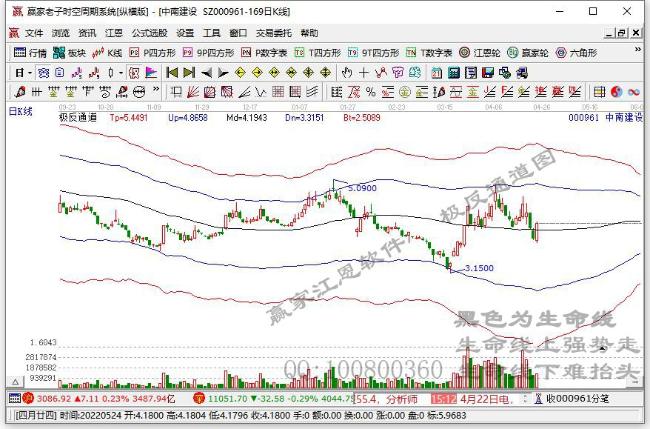
Task: Click the yellow diamond left-arrow icon
Action: pyautogui.click(x=240, y=73)
